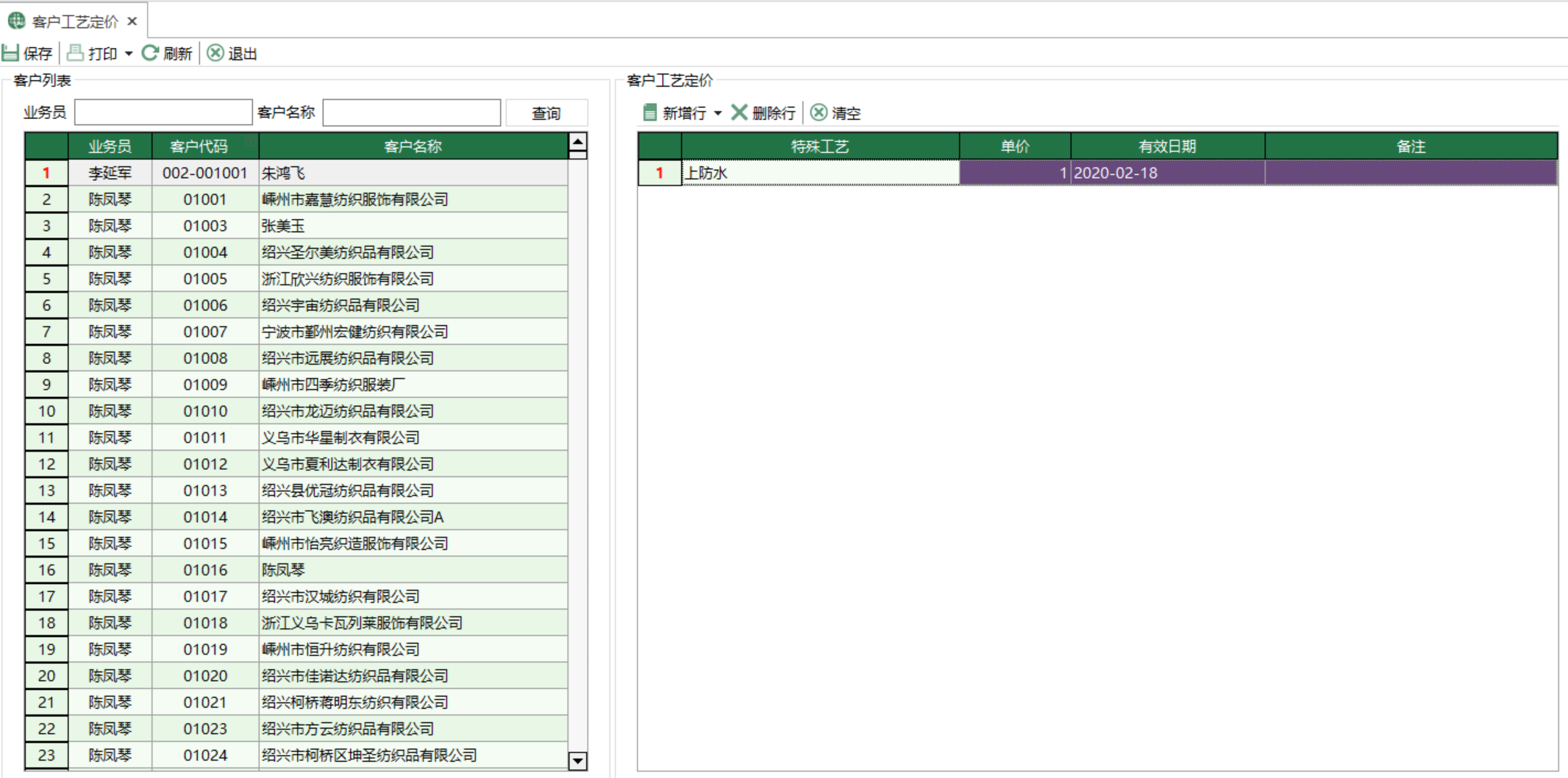Click row number 12 in customer list

pos(46,464)
